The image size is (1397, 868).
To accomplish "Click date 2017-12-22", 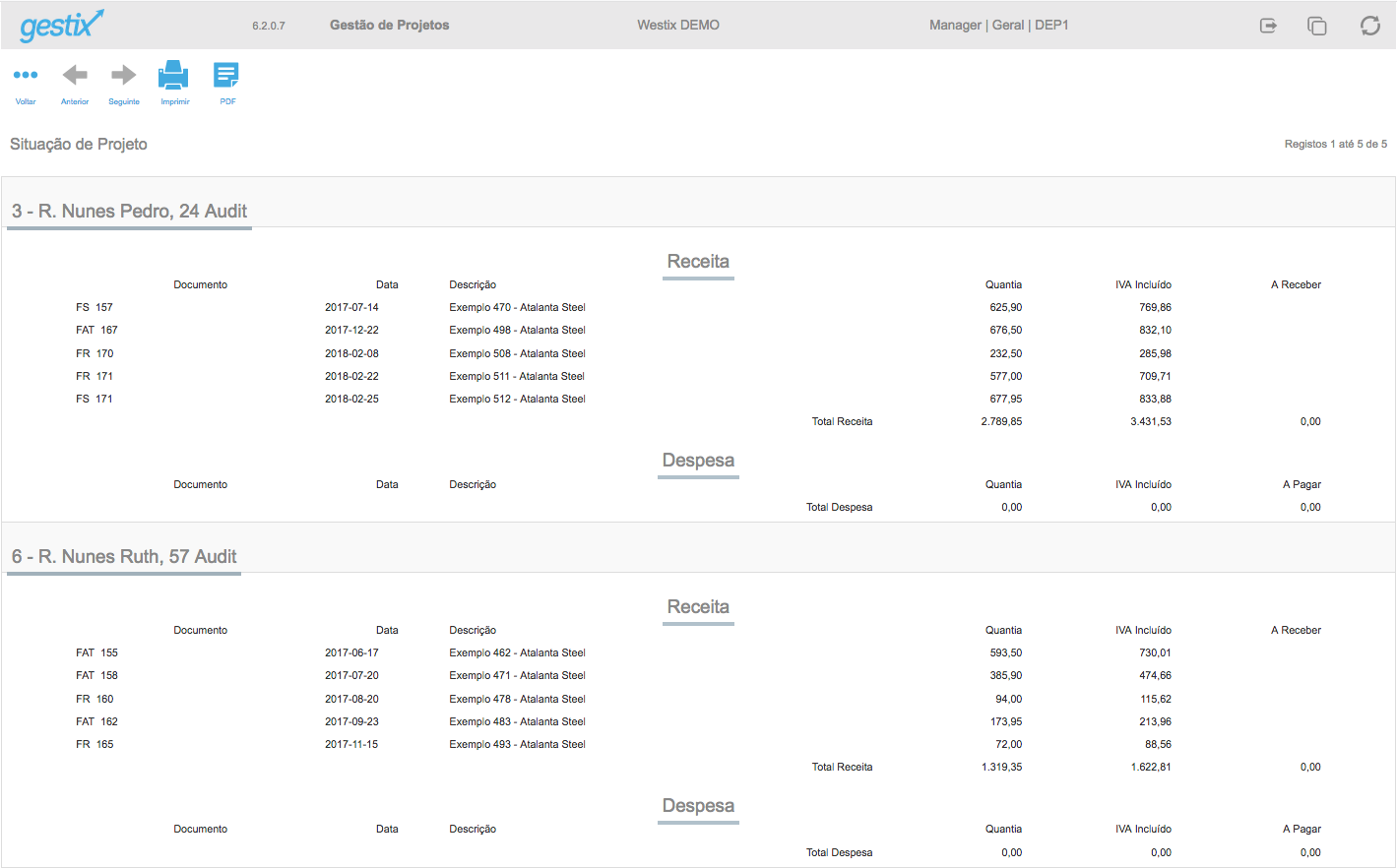I will click(x=351, y=330).
